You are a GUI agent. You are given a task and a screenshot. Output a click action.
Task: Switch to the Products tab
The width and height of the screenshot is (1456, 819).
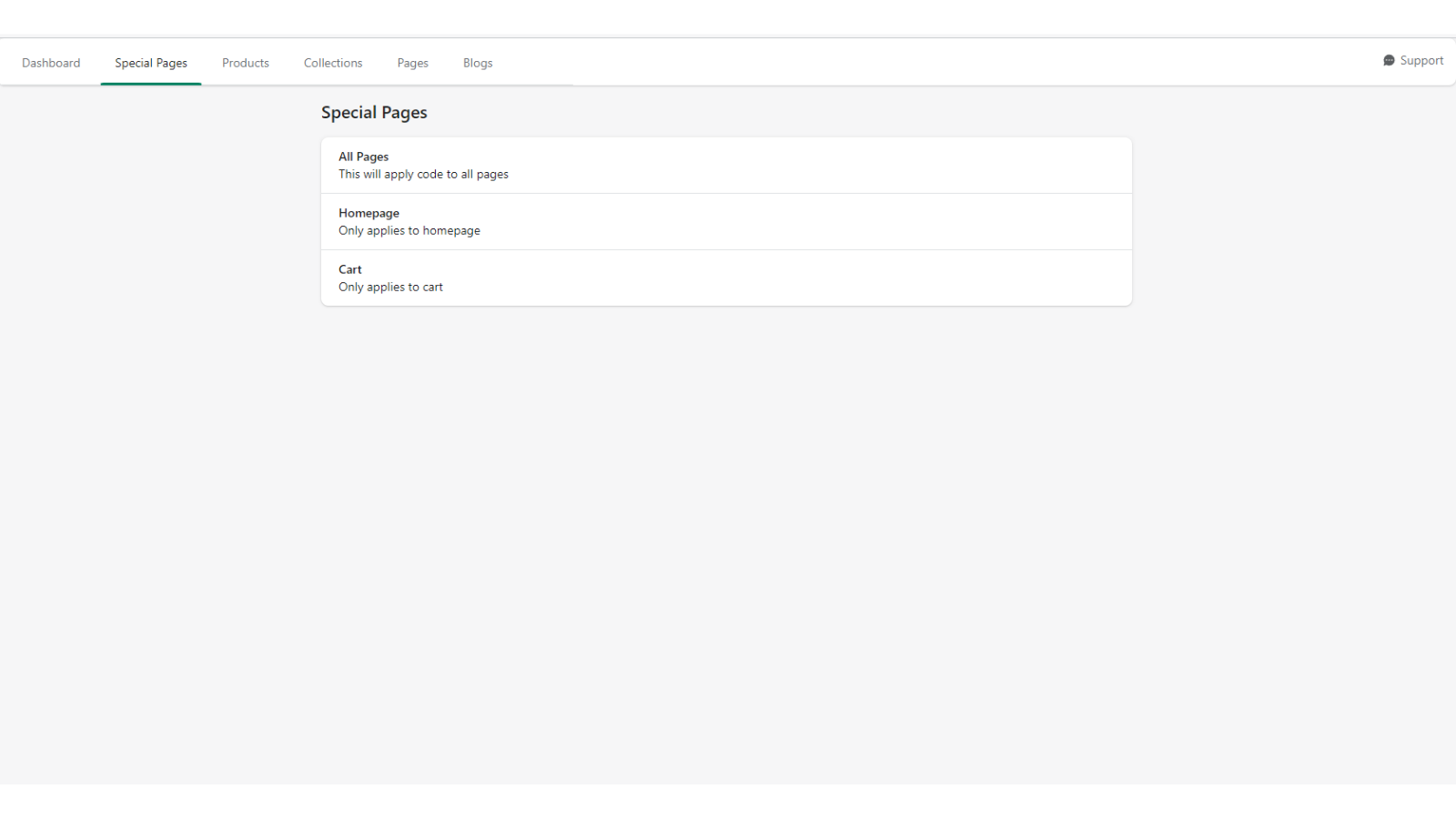tap(246, 63)
